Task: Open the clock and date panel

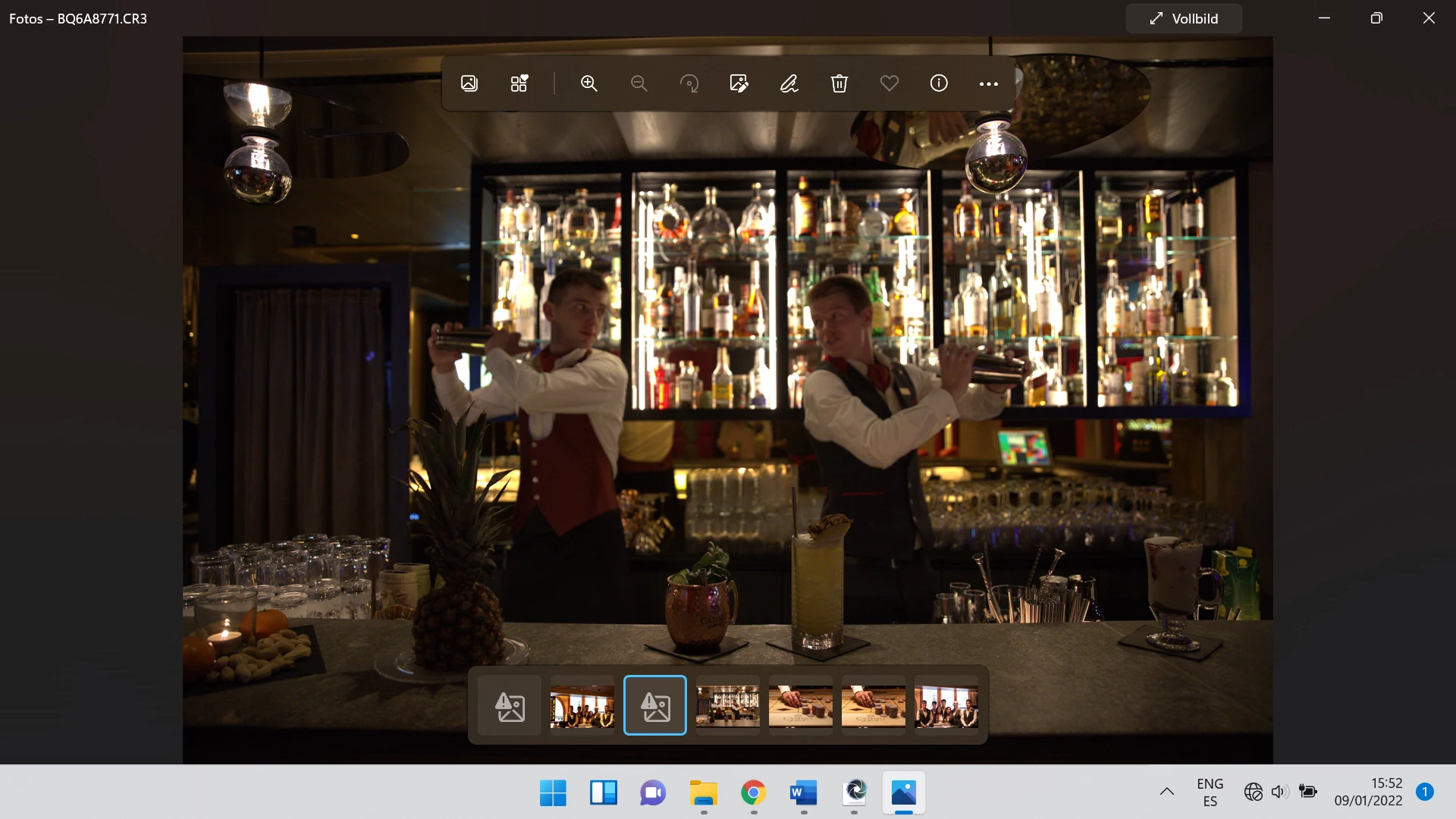Action: (x=1368, y=792)
